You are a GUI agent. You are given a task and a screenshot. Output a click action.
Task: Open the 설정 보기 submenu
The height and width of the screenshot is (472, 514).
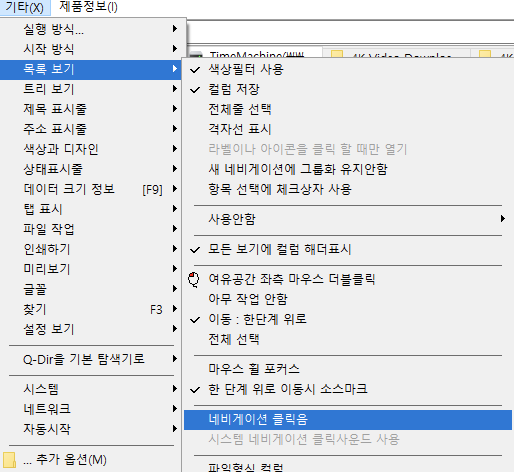(x=91, y=329)
